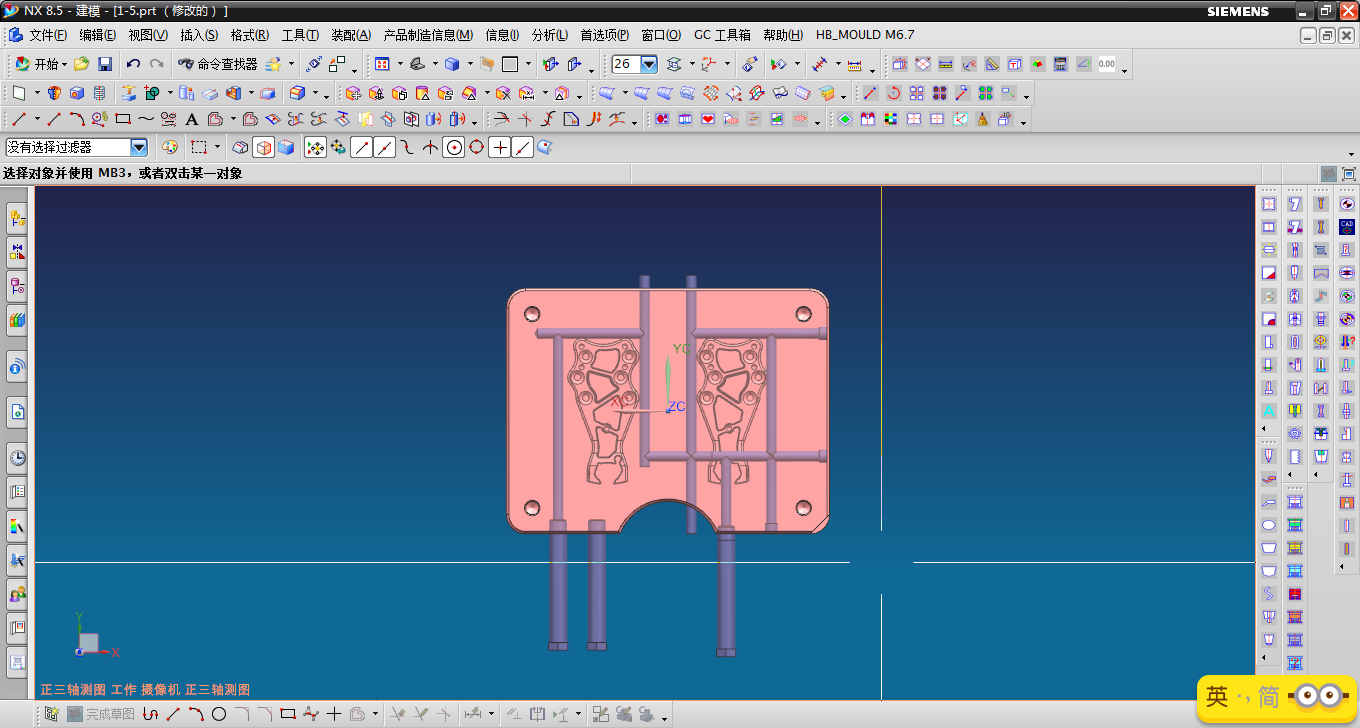The width and height of the screenshot is (1360, 728).
Task: Select the arc curve tool
Action: [77, 119]
